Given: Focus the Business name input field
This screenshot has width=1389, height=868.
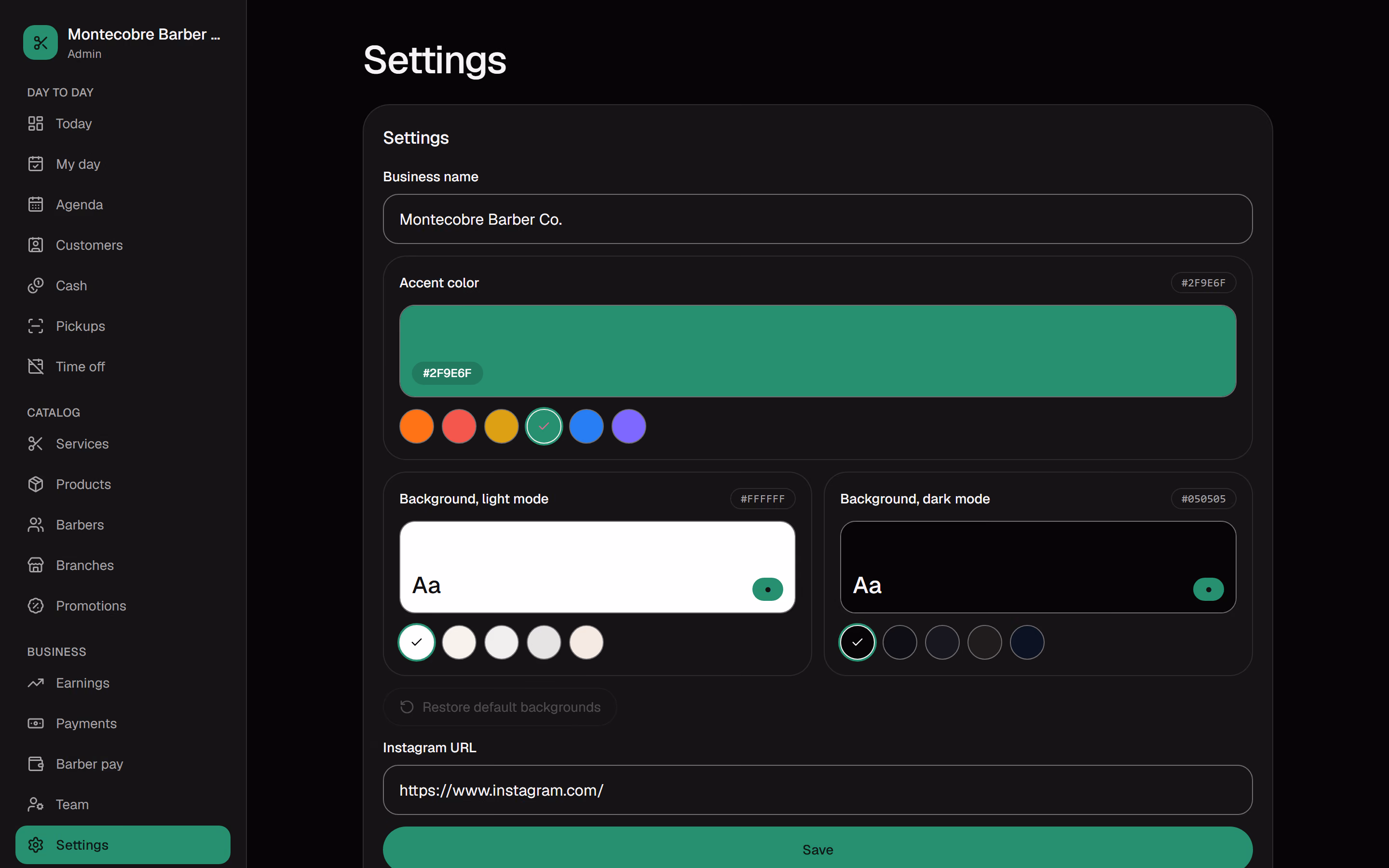Looking at the screenshot, I should coord(817,219).
